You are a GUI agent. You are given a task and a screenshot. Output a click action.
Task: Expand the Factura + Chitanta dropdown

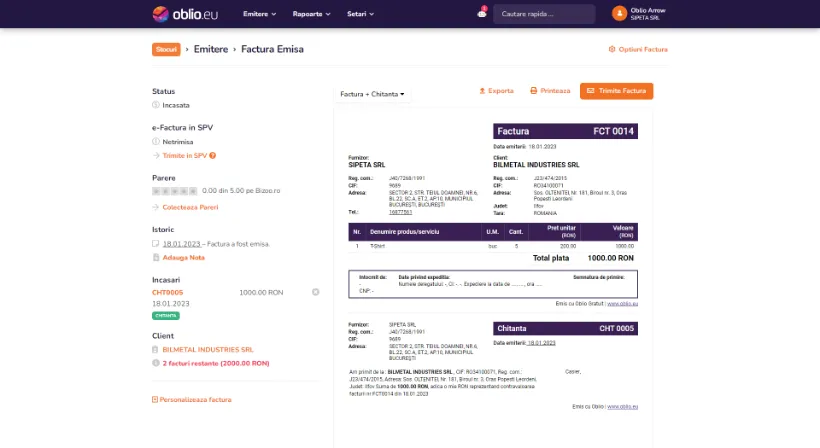[372, 94]
